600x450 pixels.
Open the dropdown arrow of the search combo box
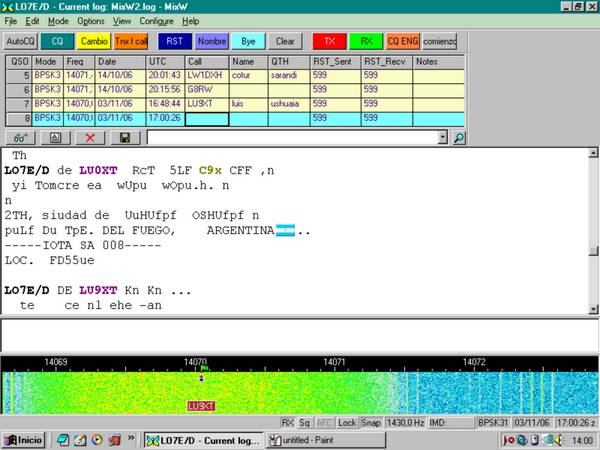[442, 138]
